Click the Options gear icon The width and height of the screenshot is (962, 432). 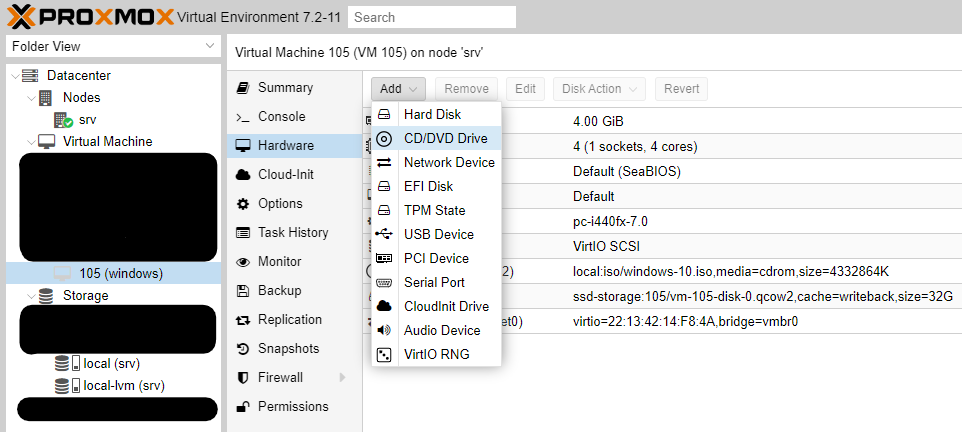[x=243, y=204]
